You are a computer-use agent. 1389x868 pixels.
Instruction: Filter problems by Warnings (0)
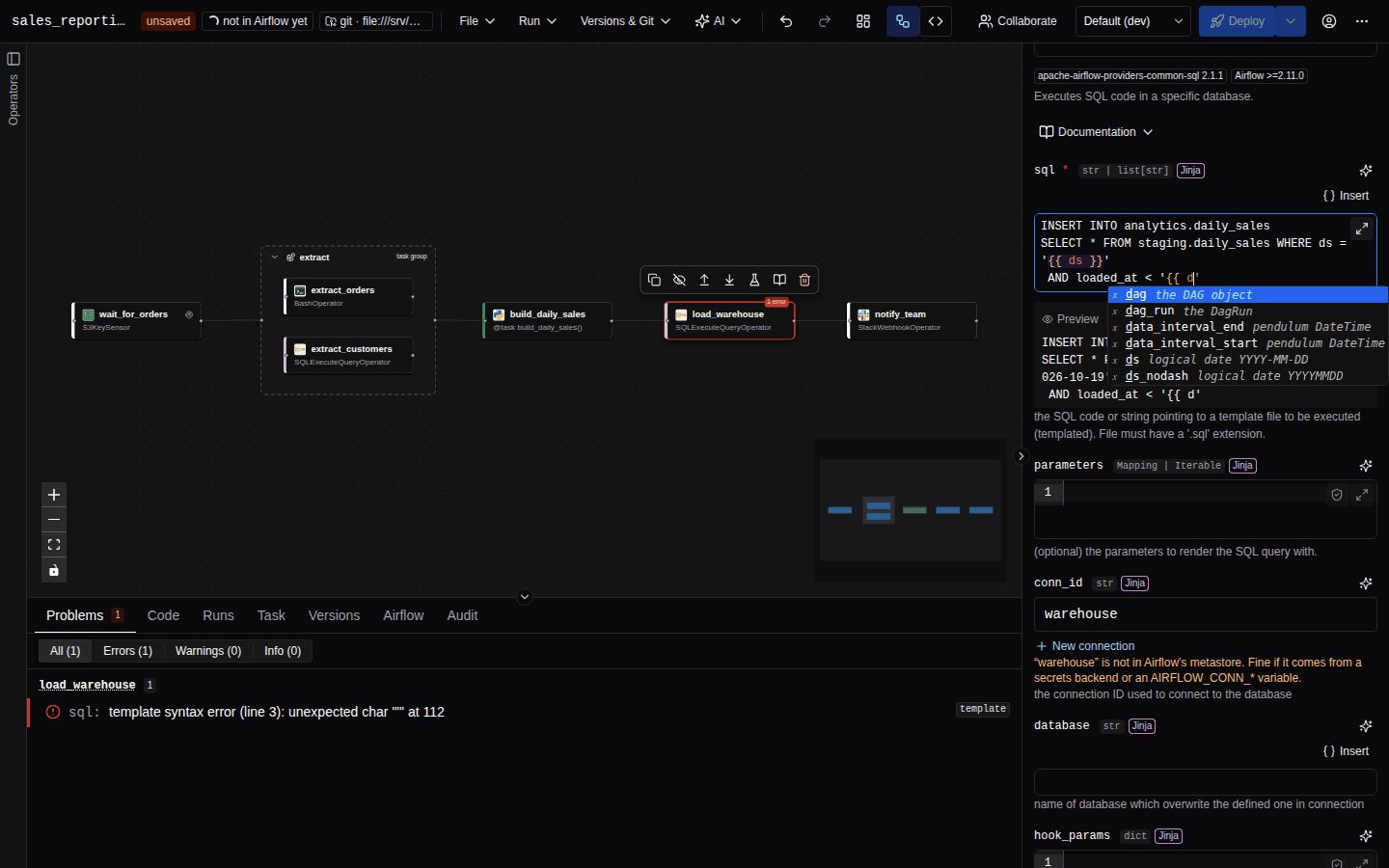pyautogui.click(x=208, y=651)
